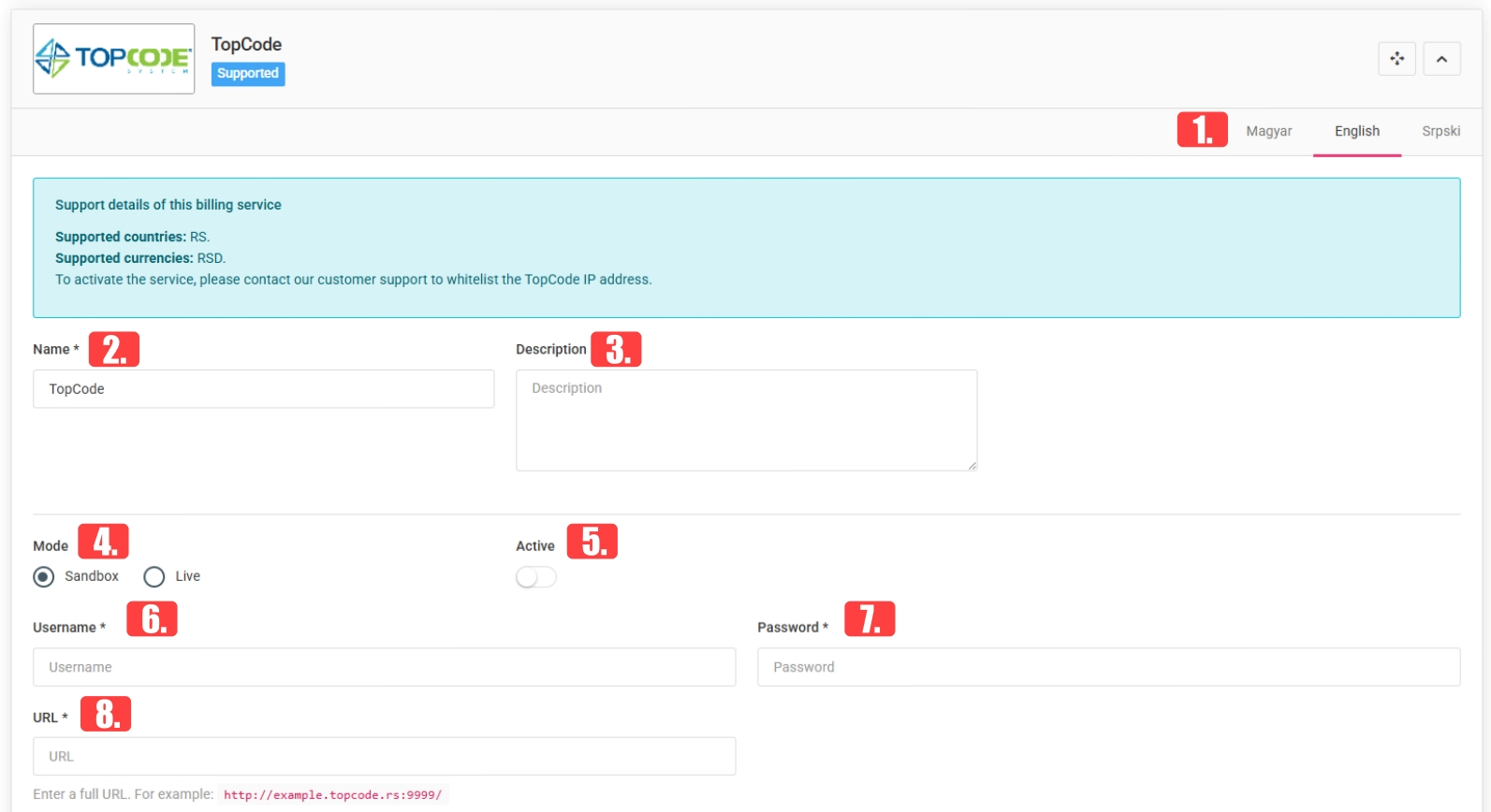
Task: Click the red number 5 marker near Active
Action: pyautogui.click(x=592, y=542)
